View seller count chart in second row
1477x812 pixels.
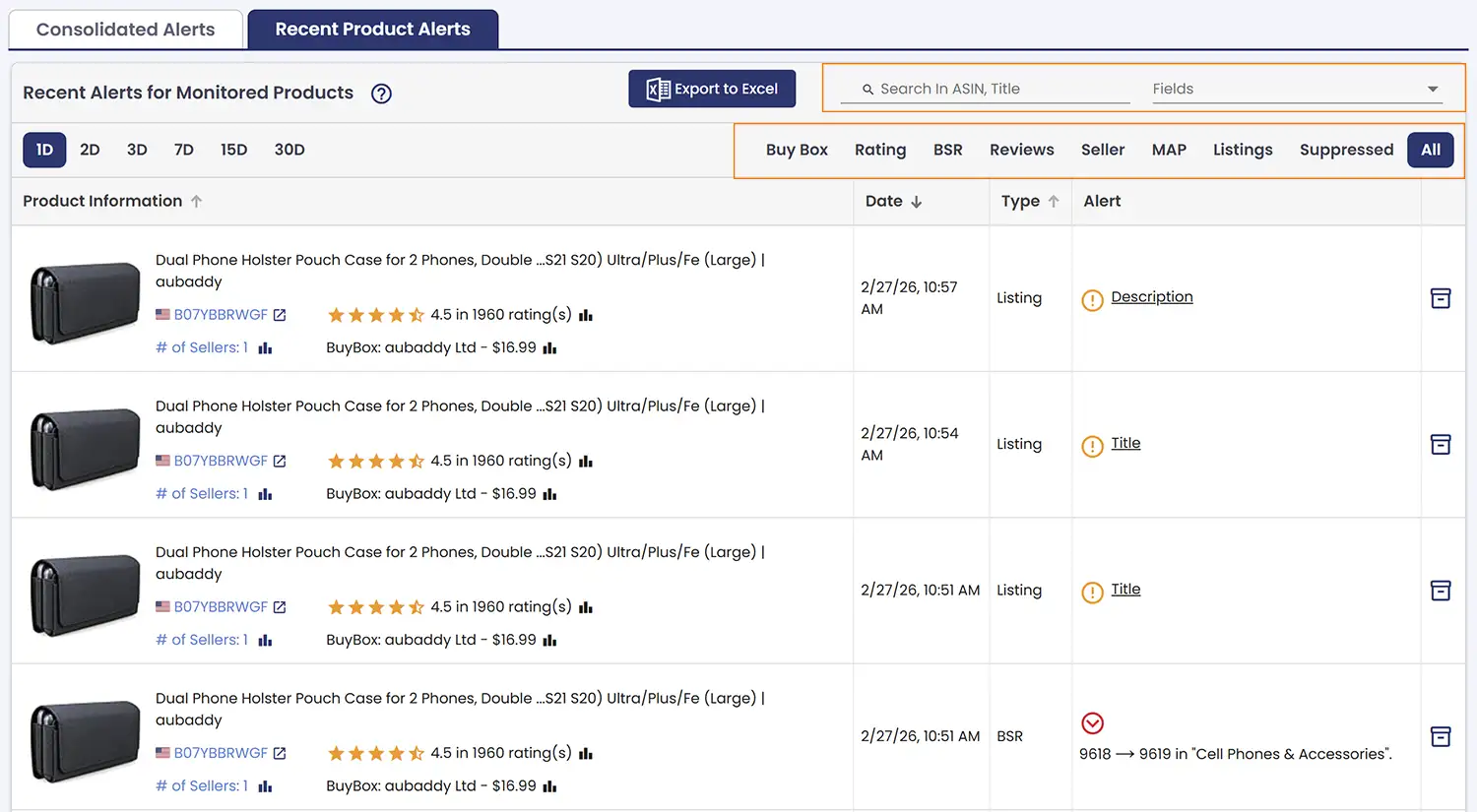point(265,494)
